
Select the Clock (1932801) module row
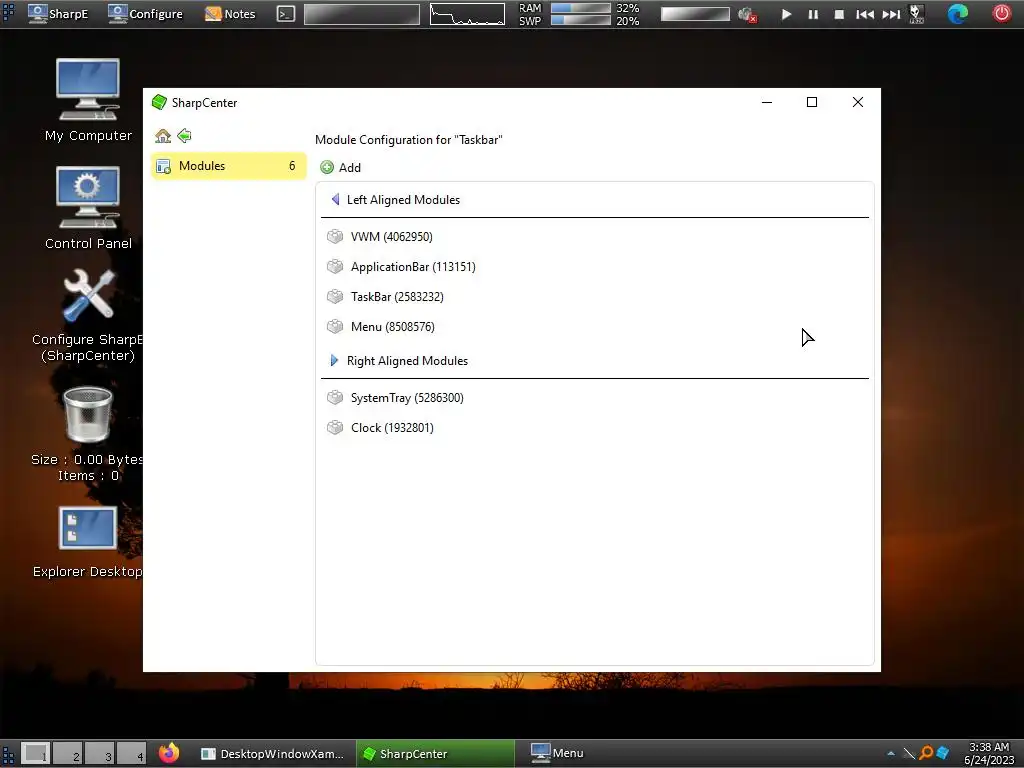(595, 428)
